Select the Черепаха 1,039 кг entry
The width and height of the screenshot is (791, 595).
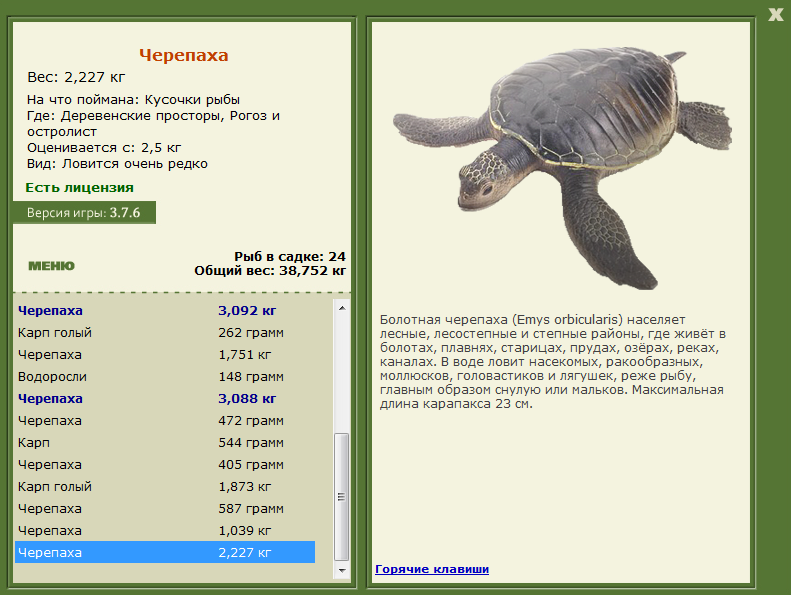tap(165, 530)
